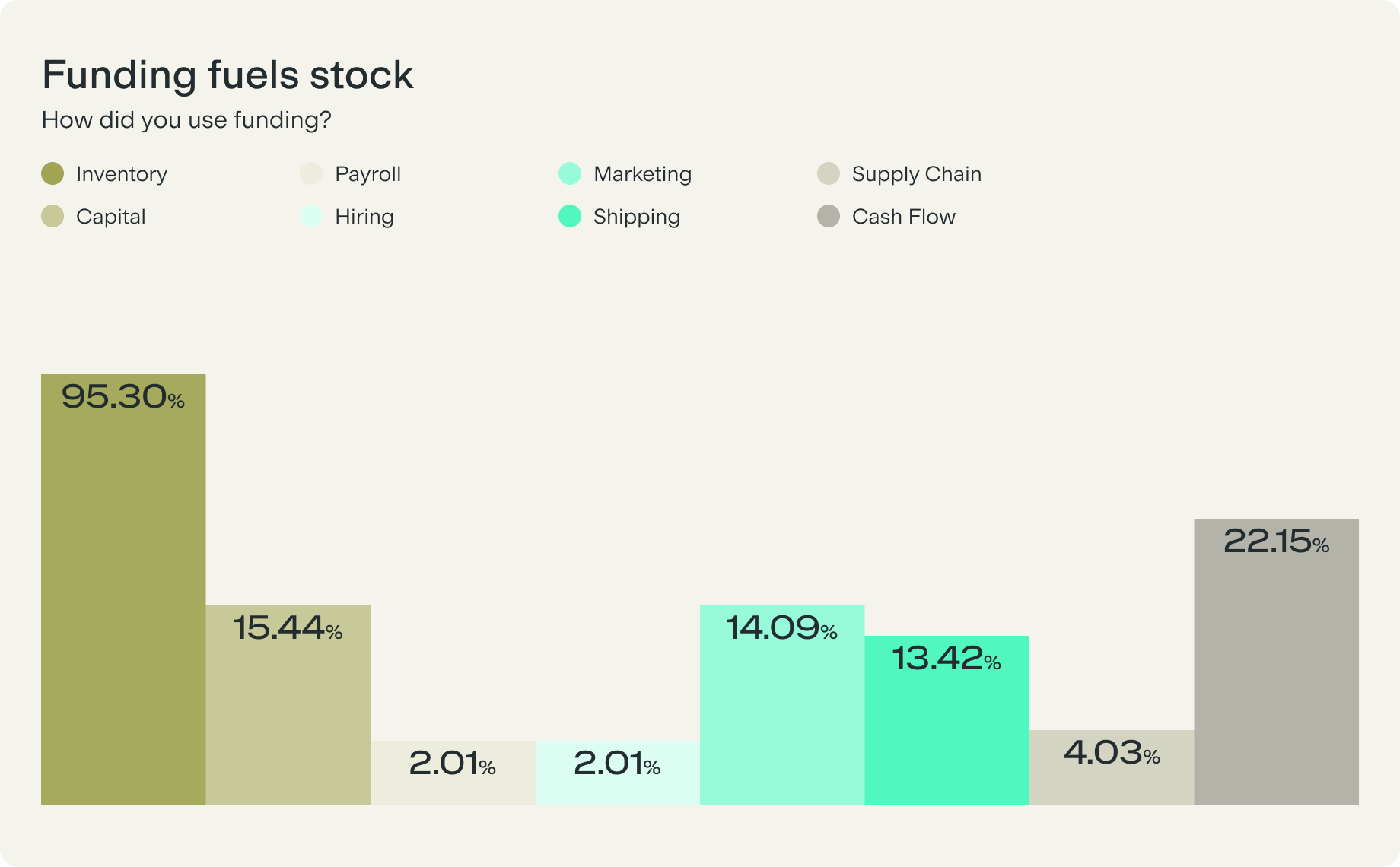Select the Payroll legend label
The image size is (1400, 867).
(367, 174)
